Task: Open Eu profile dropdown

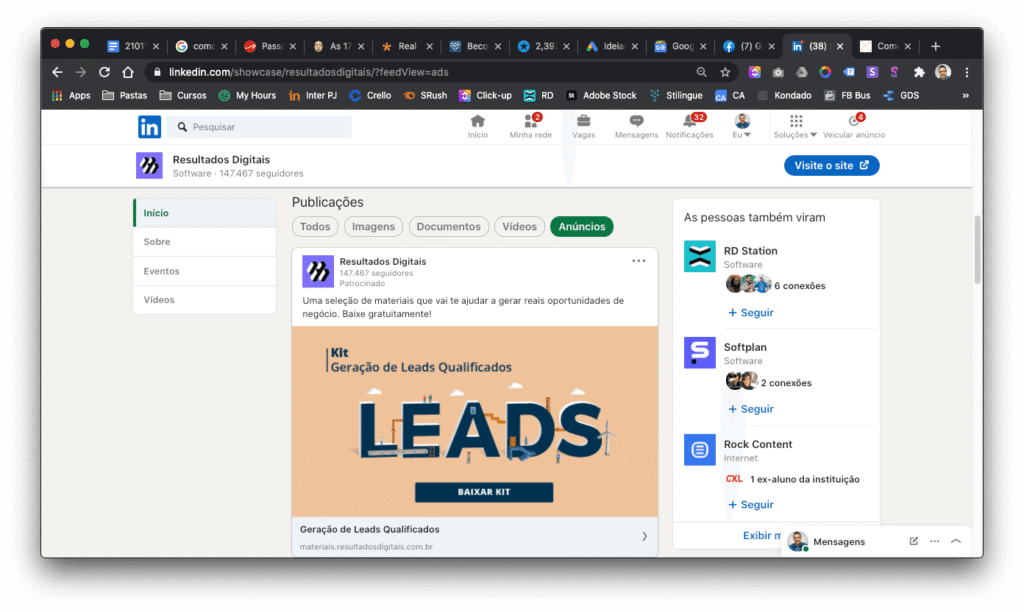Action: pyautogui.click(x=741, y=126)
